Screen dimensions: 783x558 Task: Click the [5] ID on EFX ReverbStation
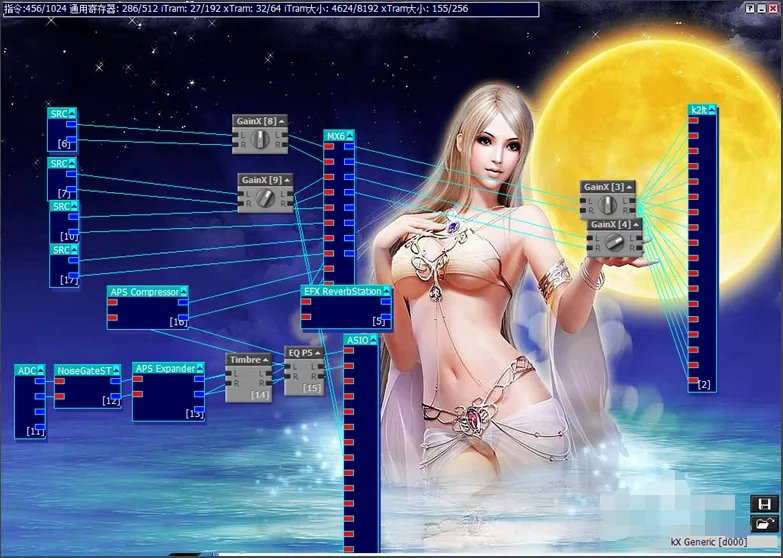[x=379, y=321]
